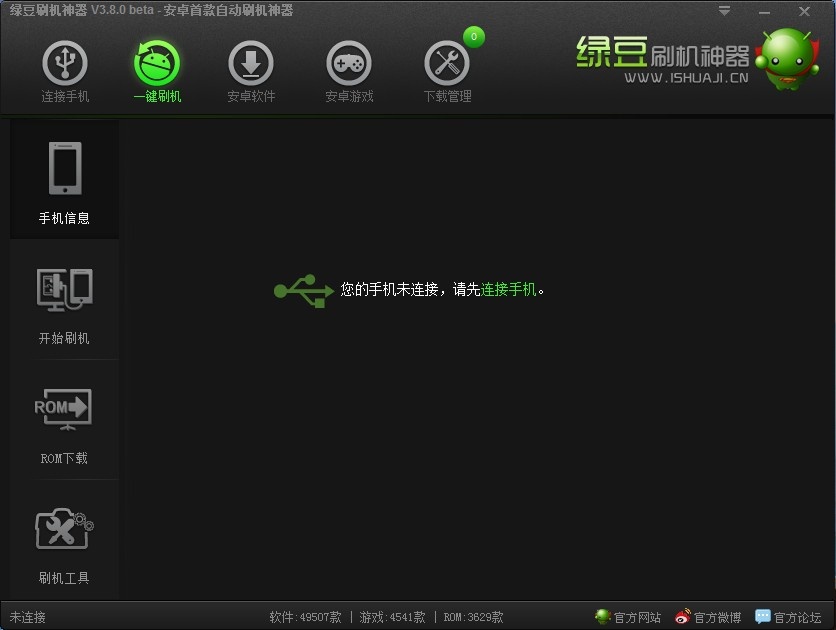The height and width of the screenshot is (630, 836).
Task: Select the 一键刷机 one-click flash icon
Action: click(157, 71)
